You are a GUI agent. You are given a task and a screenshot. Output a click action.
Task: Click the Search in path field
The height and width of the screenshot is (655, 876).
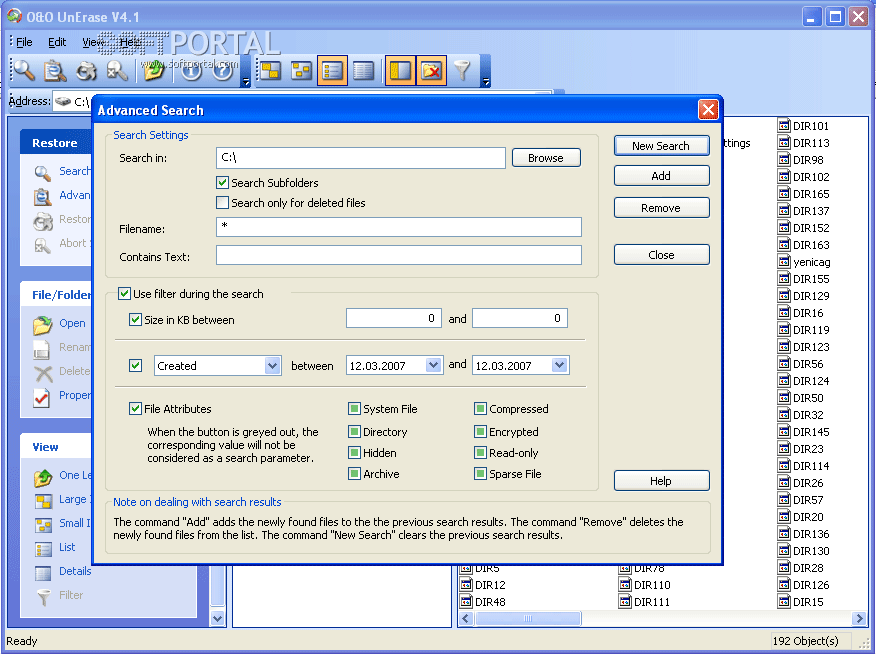(361, 158)
